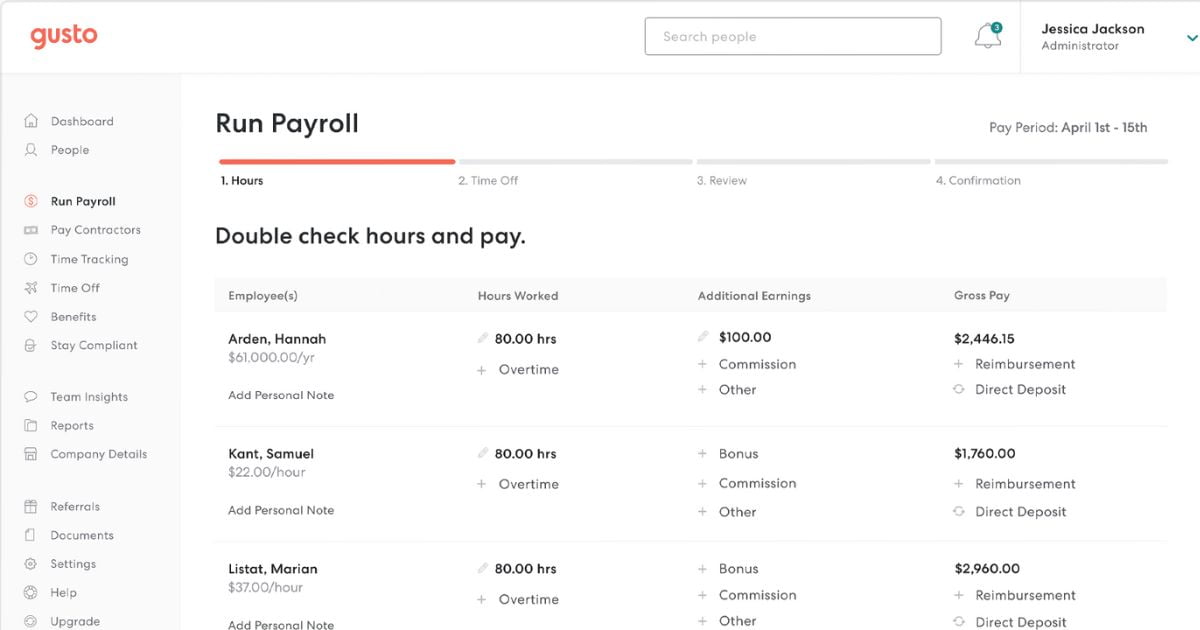Add Other earnings for Hannah Arden
This screenshot has height=630, width=1200.
click(737, 390)
